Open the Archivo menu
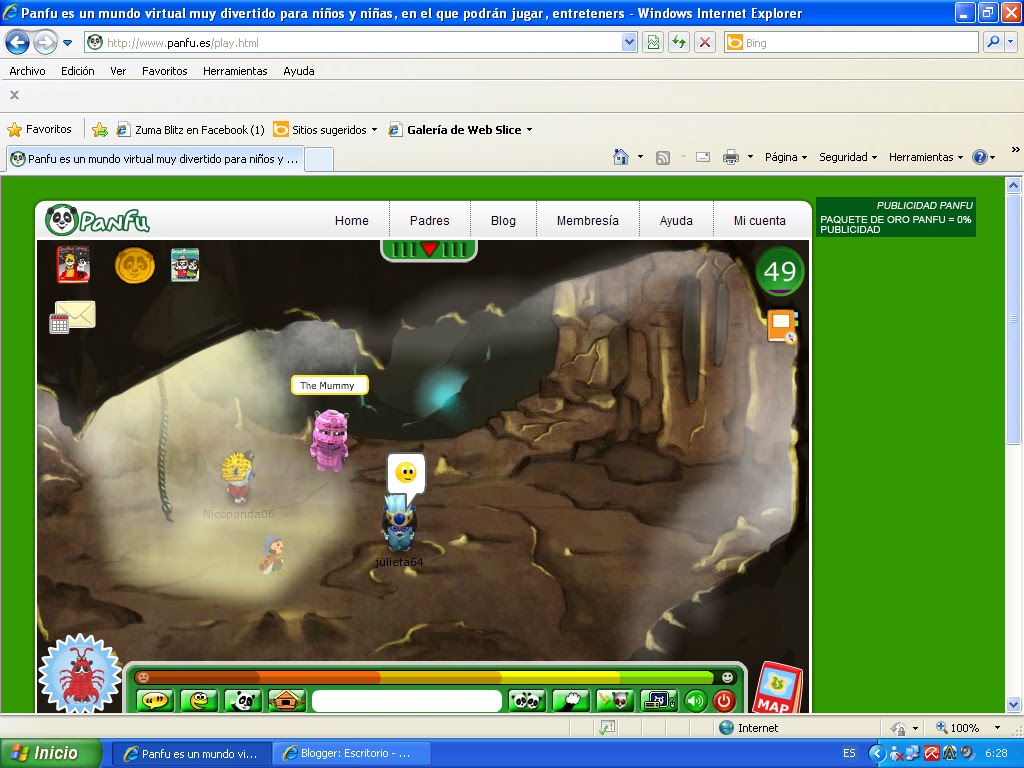1024x768 pixels. pyautogui.click(x=27, y=71)
